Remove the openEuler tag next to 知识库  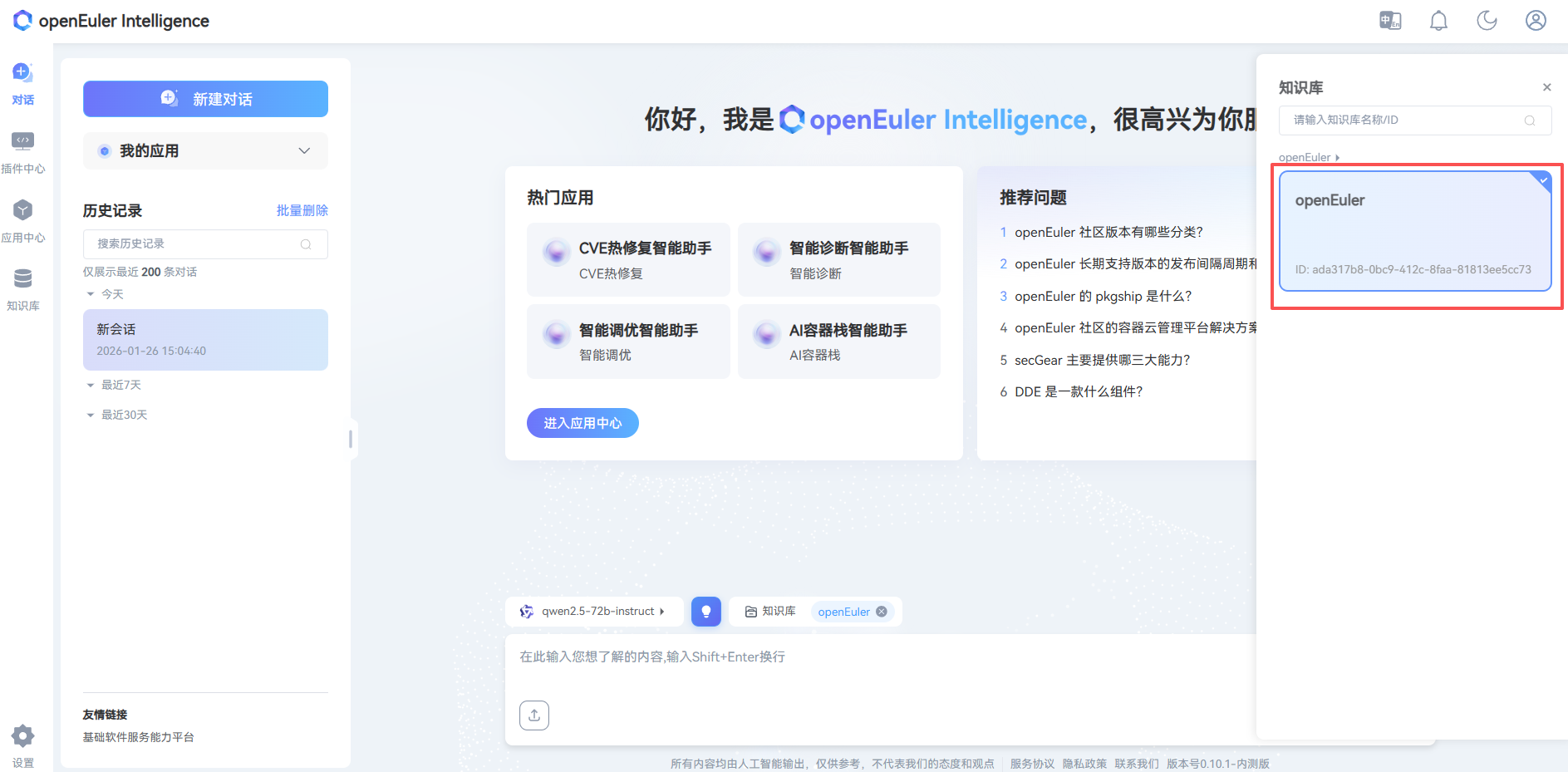click(882, 611)
